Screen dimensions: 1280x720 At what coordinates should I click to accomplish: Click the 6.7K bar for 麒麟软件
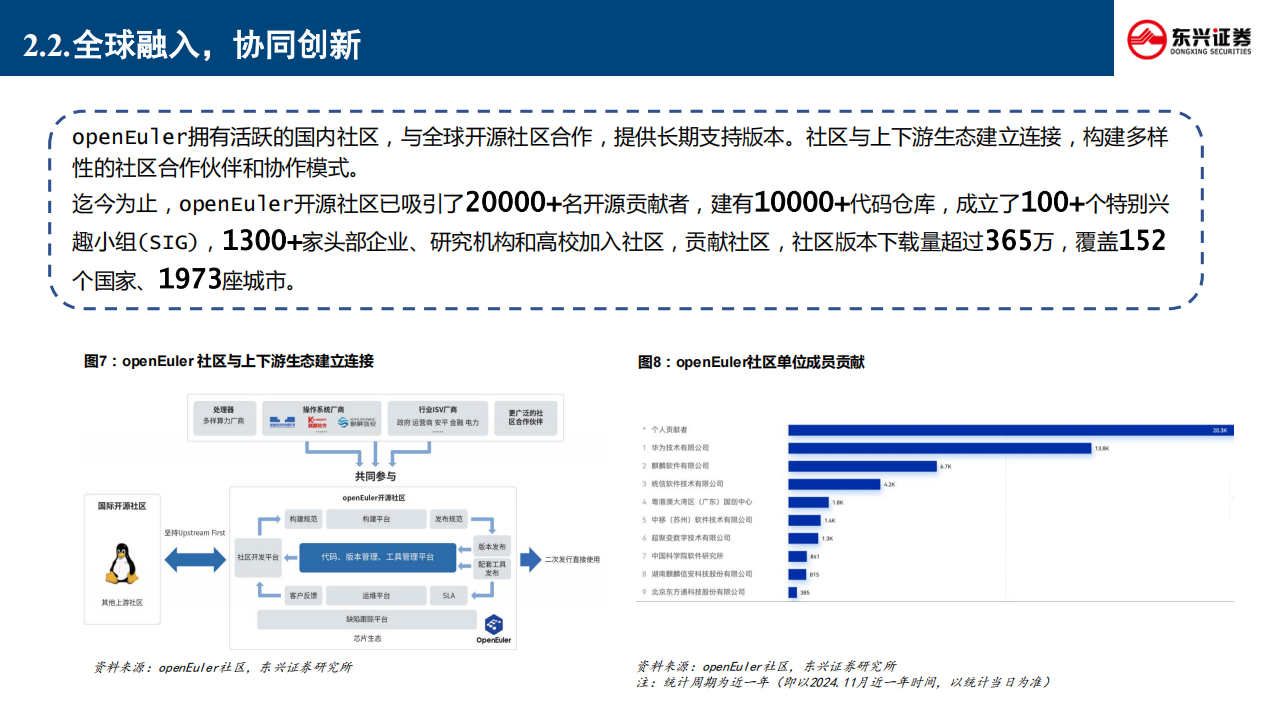coord(862,466)
